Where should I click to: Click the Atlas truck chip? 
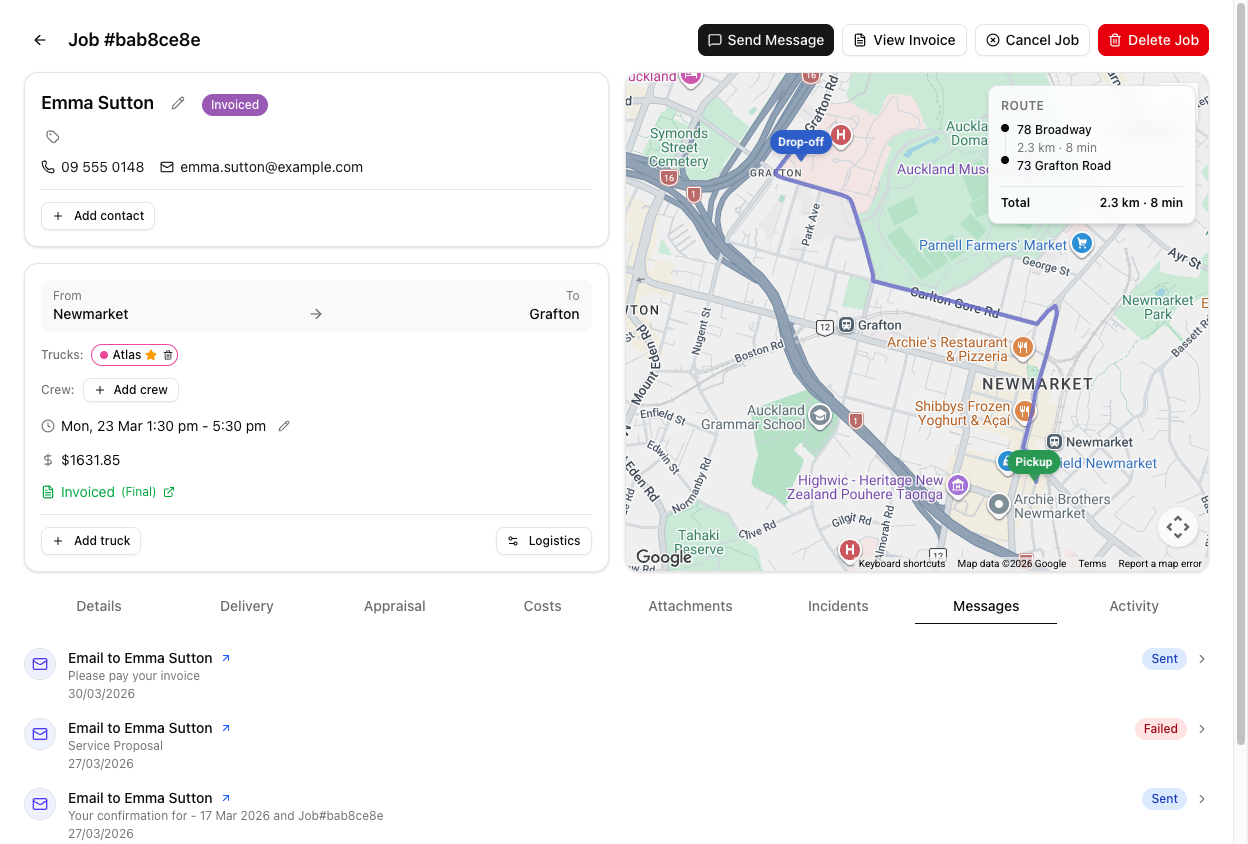pyautogui.click(x=135, y=355)
